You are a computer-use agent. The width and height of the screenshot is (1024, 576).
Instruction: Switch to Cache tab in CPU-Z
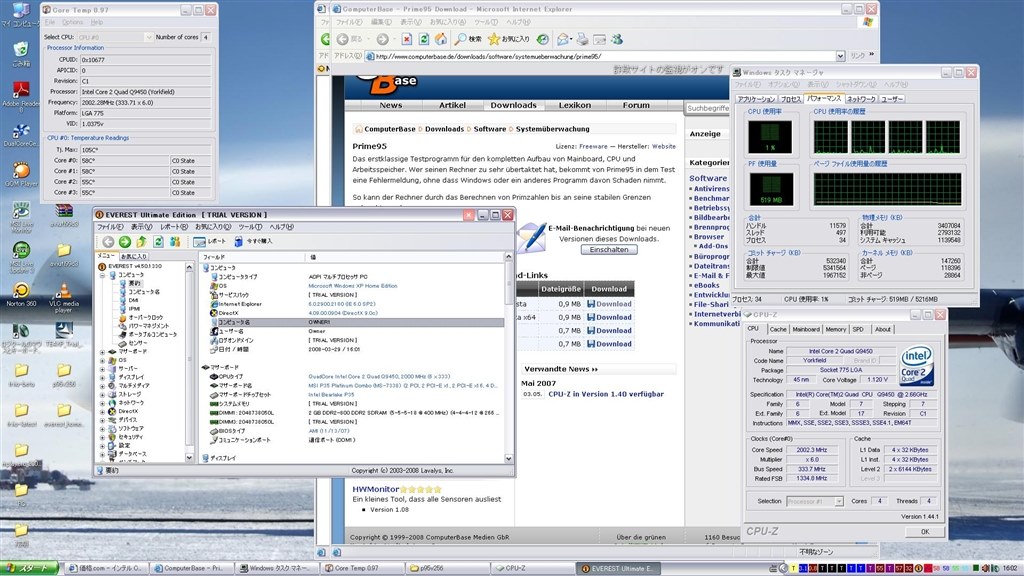click(x=778, y=329)
